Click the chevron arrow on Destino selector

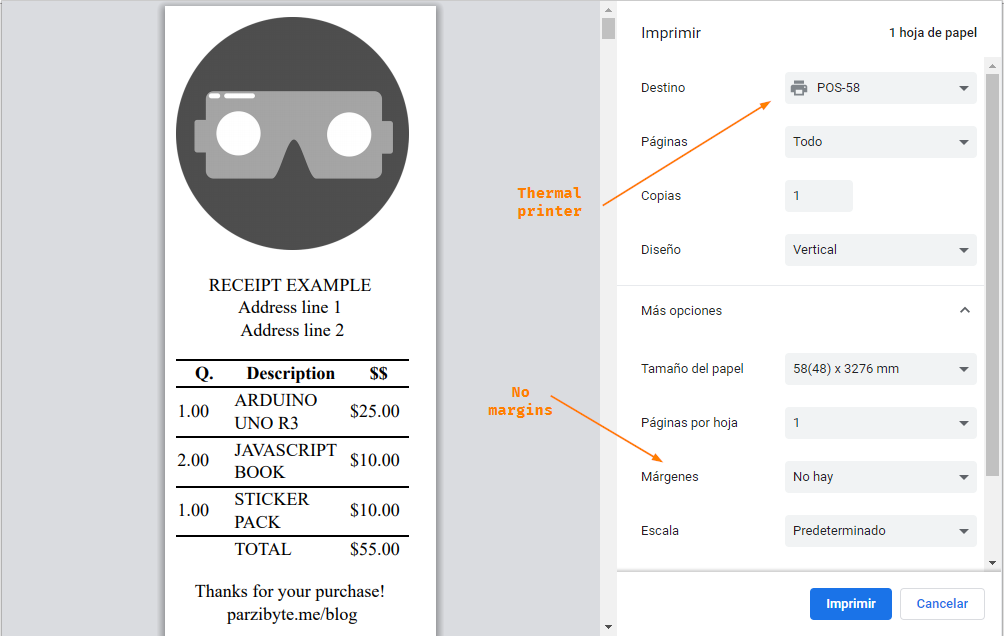[963, 88]
